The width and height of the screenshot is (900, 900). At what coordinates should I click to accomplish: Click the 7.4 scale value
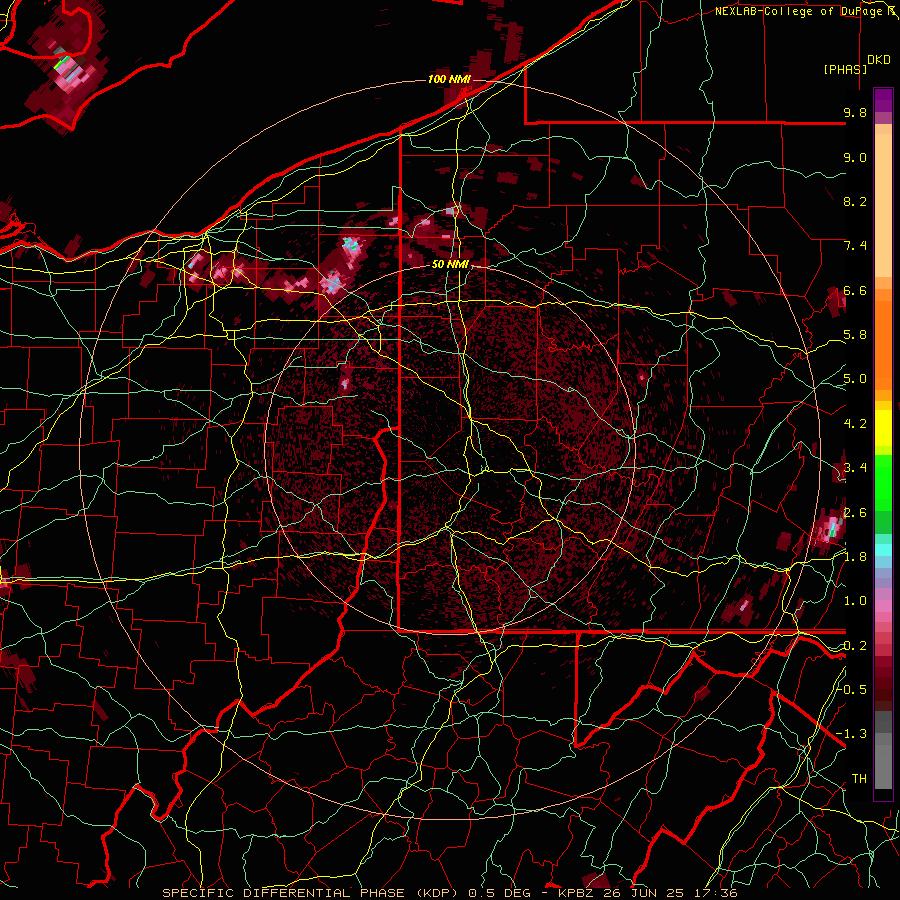coord(855,246)
